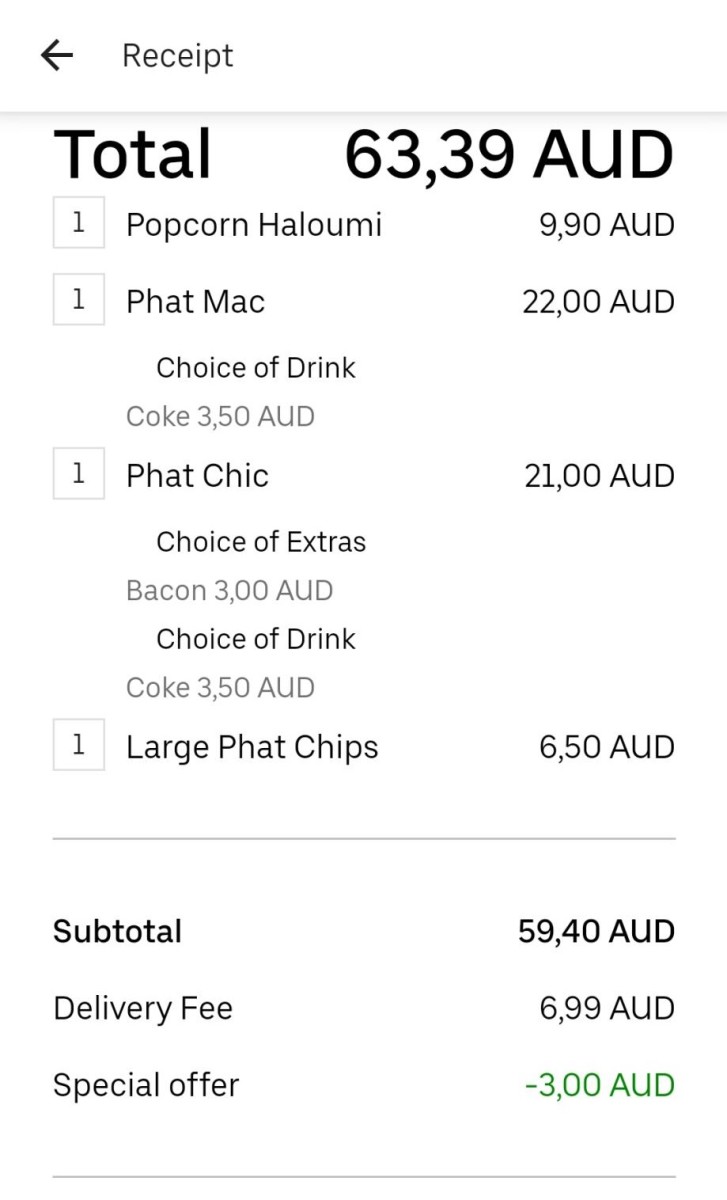Open the Popcorn Haloumi item
Screen dimensions: 727x1200
coord(254,225)
